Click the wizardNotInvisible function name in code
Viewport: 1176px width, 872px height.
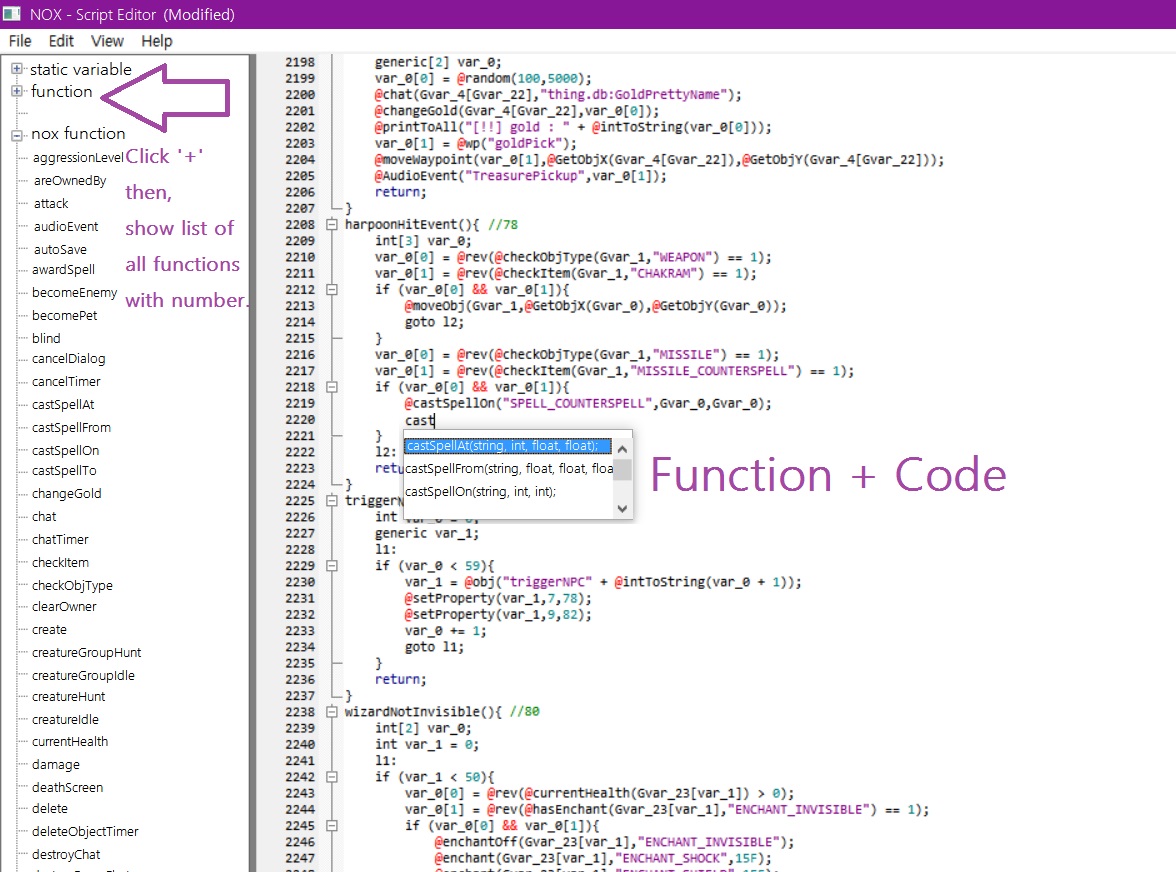click(x=412, y=712)
